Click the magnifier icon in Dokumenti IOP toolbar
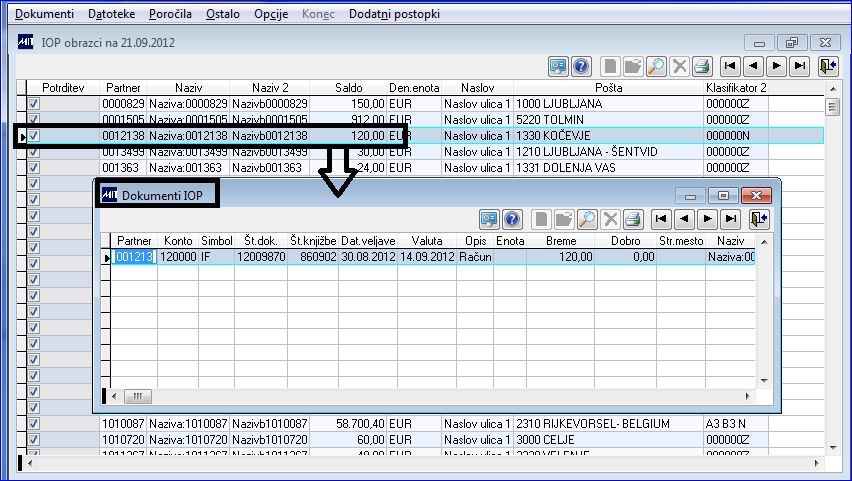 pos(587,219)
